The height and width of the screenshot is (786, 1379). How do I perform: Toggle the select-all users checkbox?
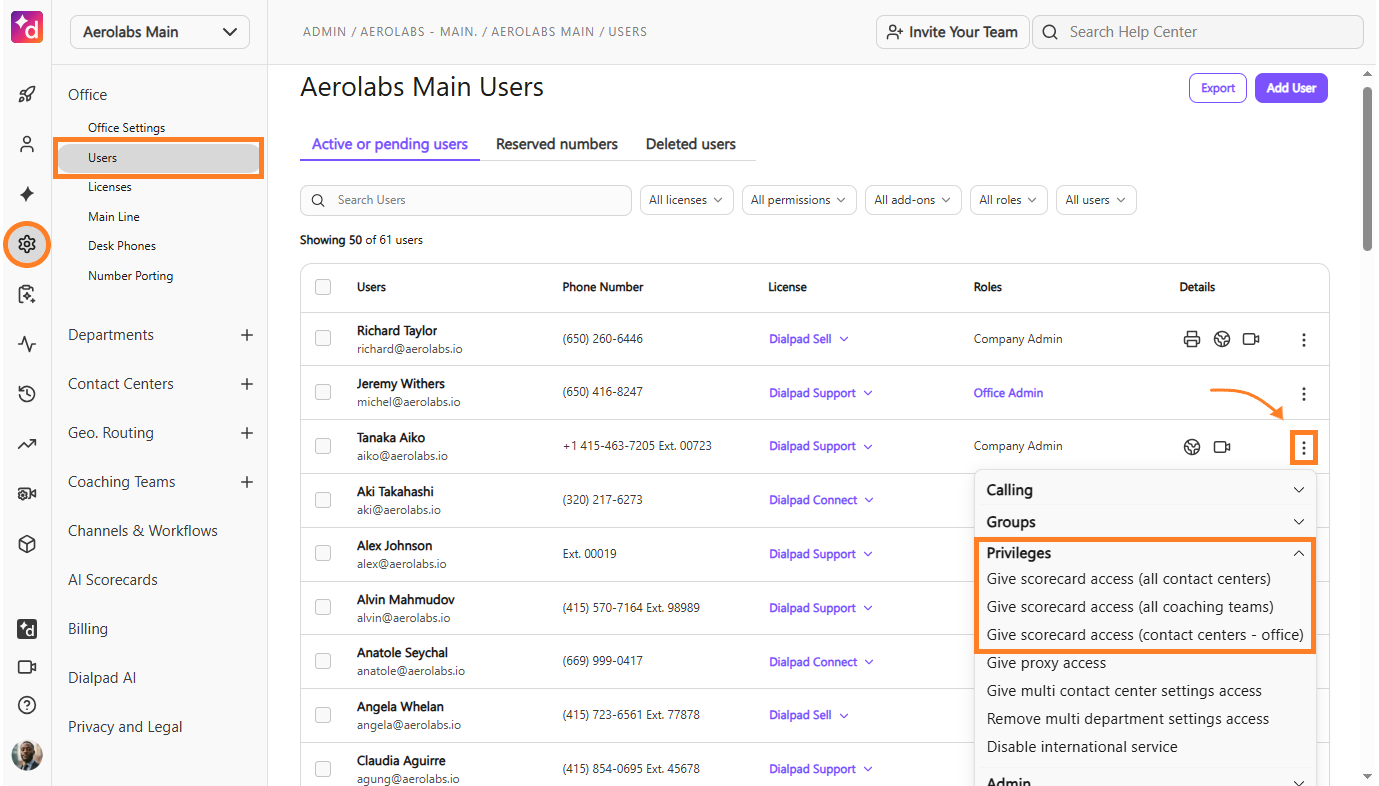click(323, 287)
